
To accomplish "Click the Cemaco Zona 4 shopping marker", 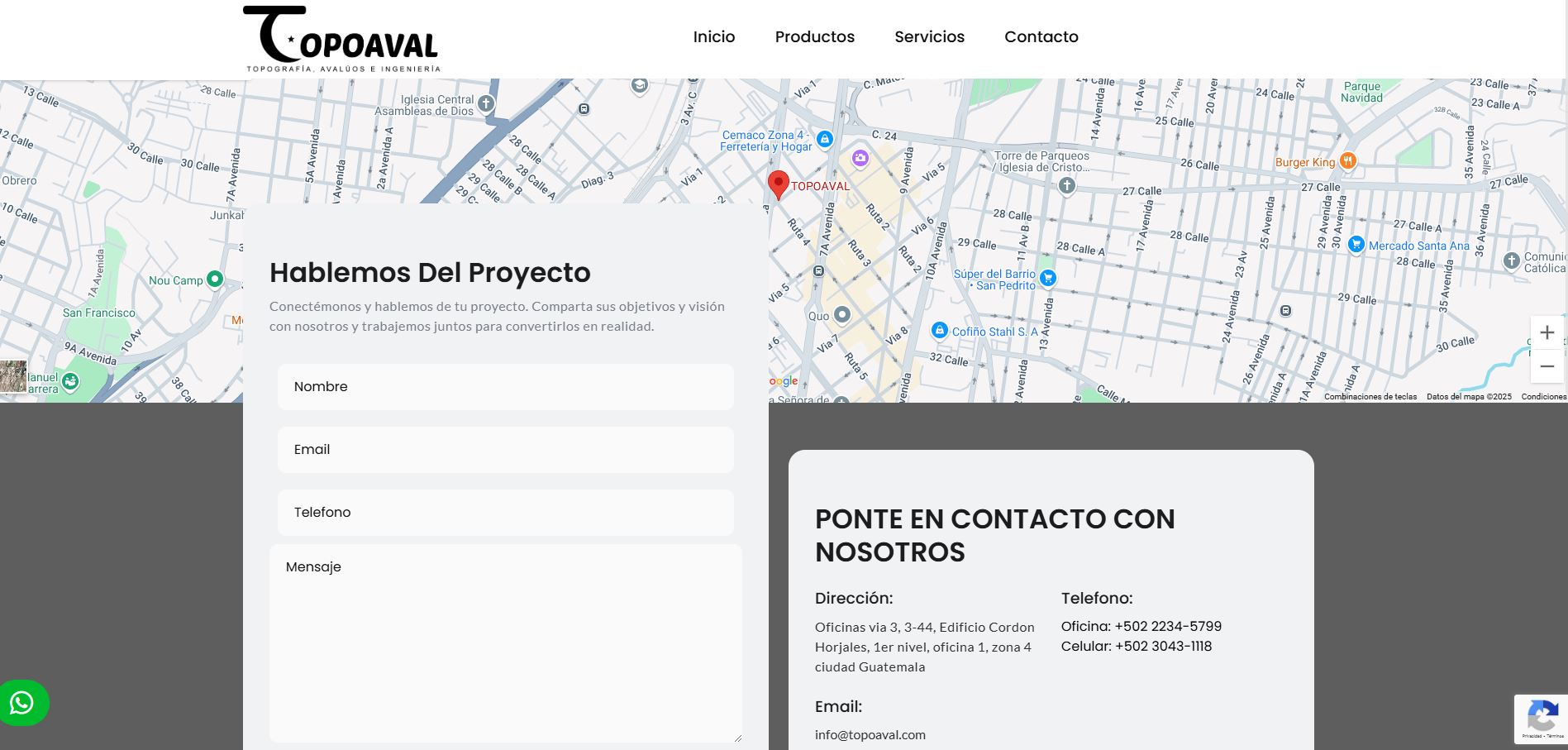I will pyautogui.click(x=824, y=140).
